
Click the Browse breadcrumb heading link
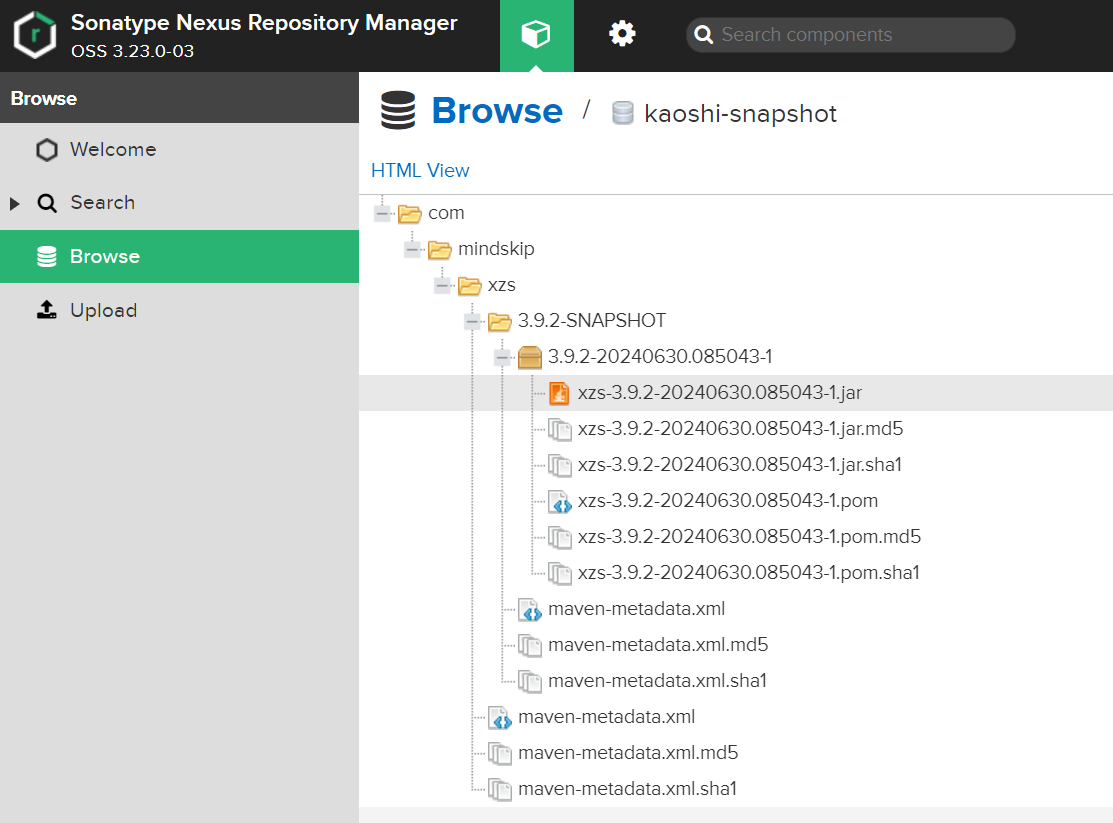pyautogui.click(x=497, y=111)
